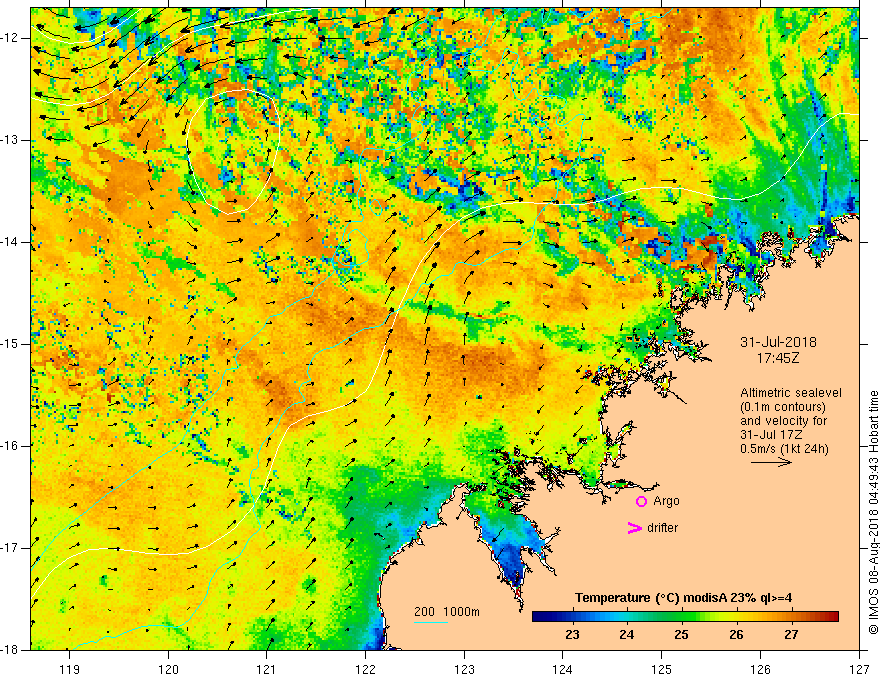Click the 125 longitude axis label

tap(661, 669)
